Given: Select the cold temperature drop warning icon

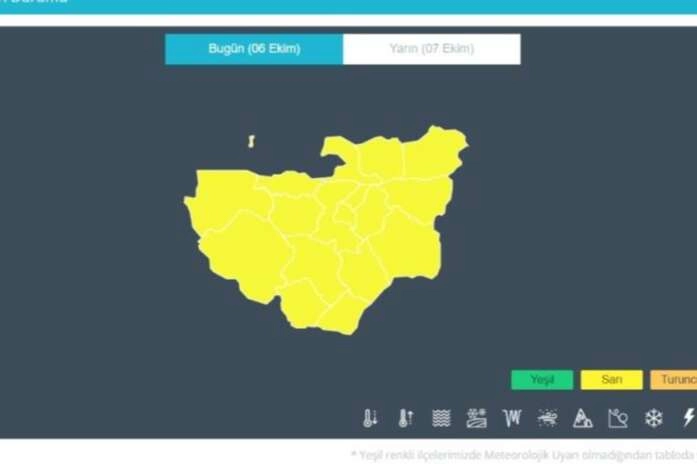Looking at the screenshot, I should (370, 418).
